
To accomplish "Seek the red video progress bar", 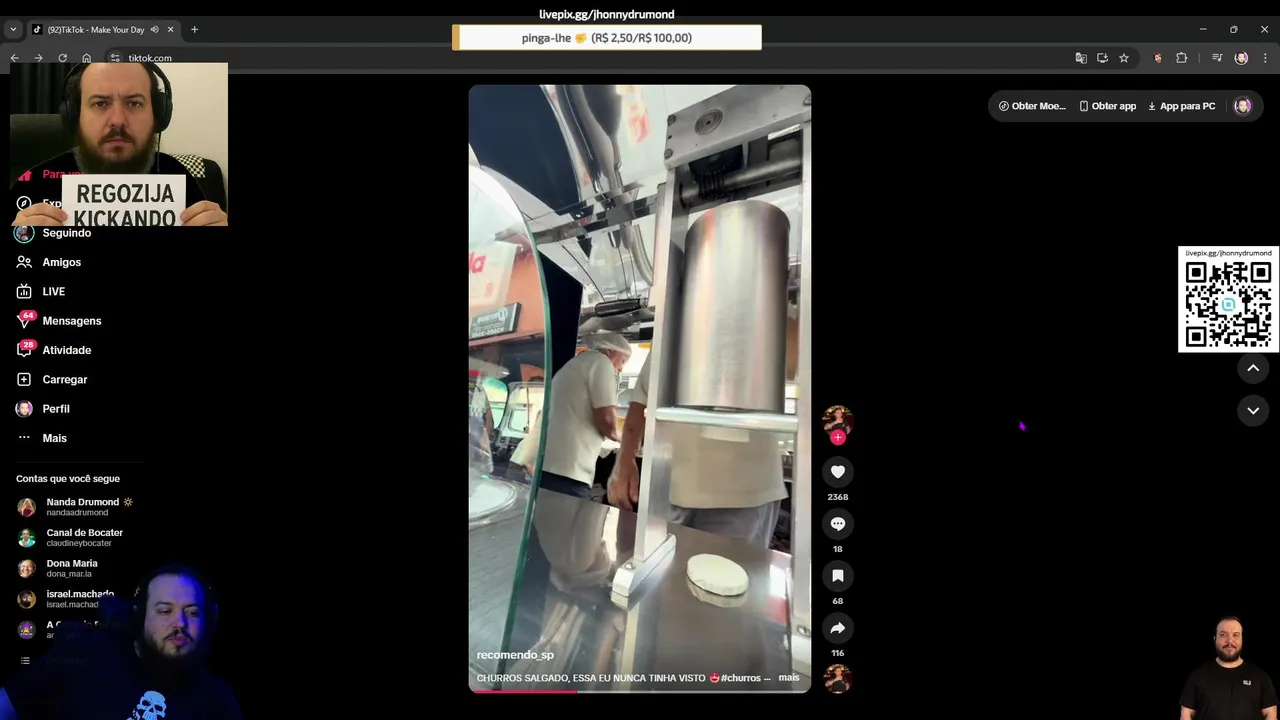I will 640,690.
